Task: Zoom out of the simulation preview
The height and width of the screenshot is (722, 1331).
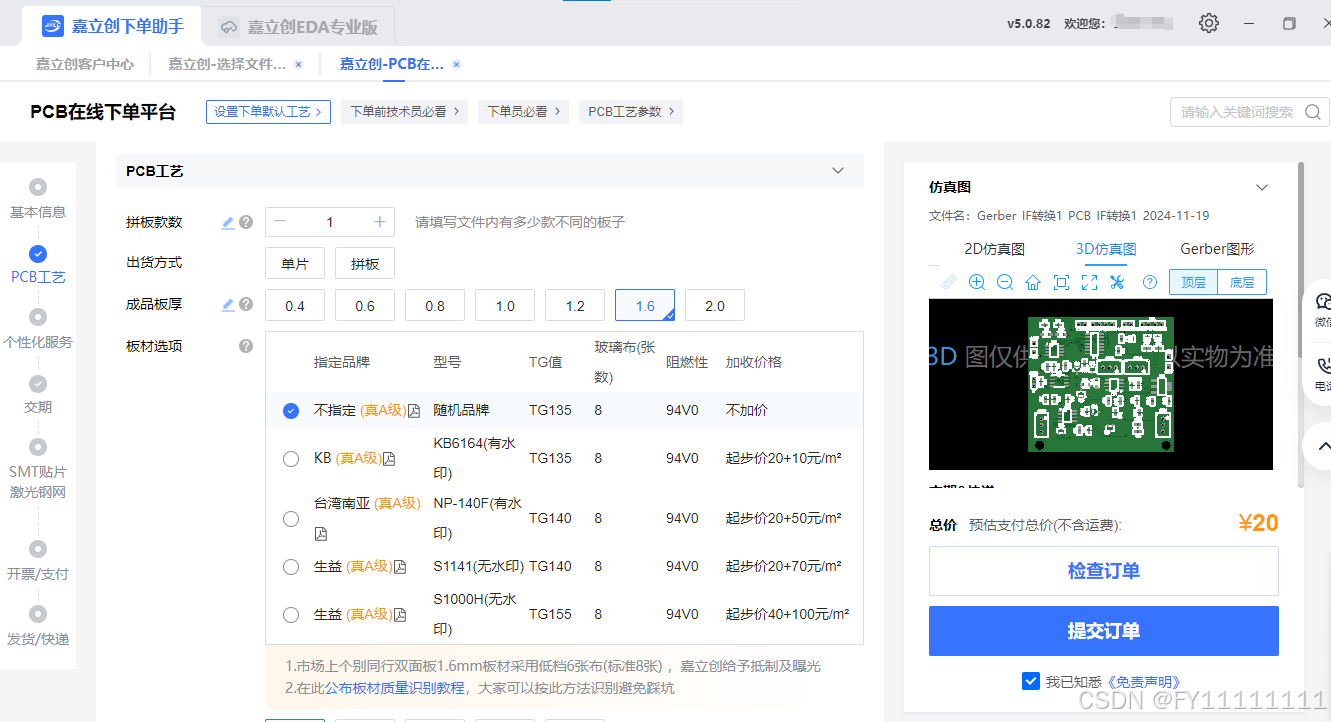Action: pyautogui.click(x=1005, y=282)
